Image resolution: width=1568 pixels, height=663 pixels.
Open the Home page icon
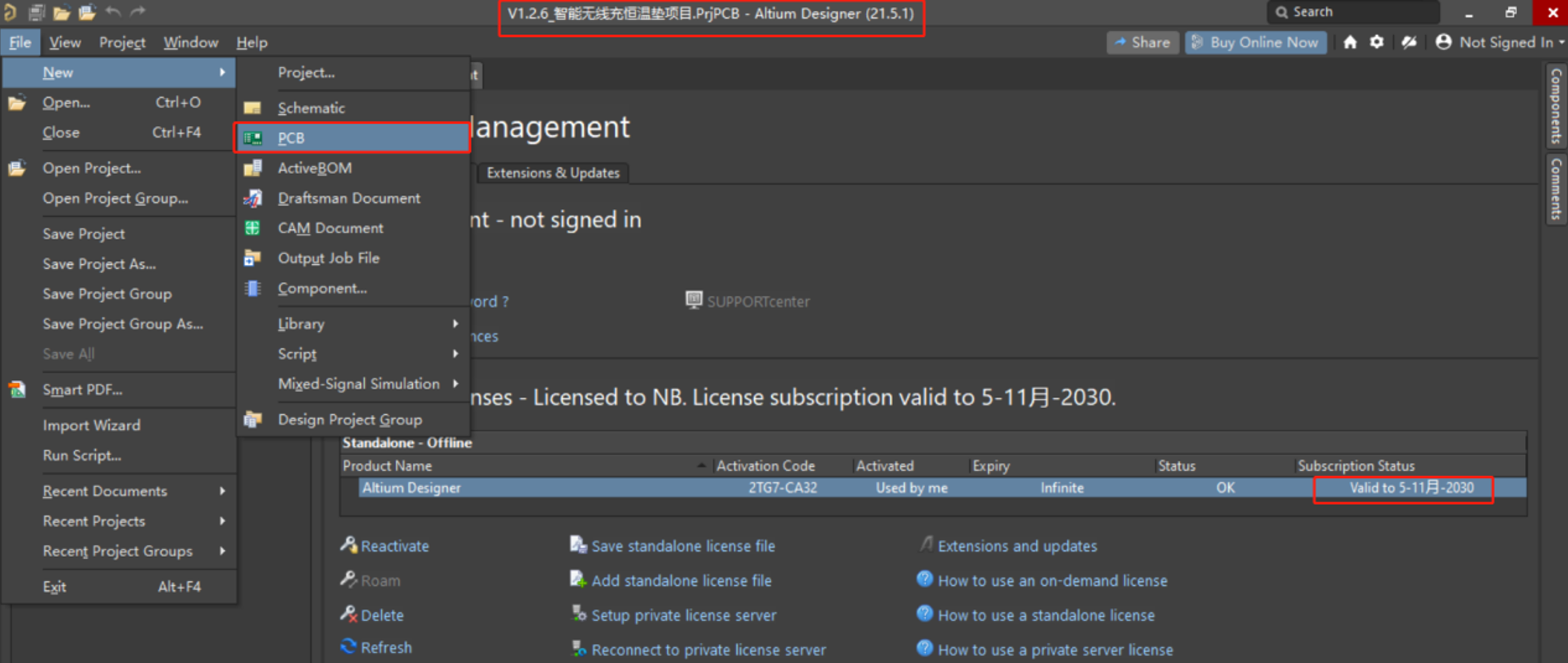pos(1350,42)
